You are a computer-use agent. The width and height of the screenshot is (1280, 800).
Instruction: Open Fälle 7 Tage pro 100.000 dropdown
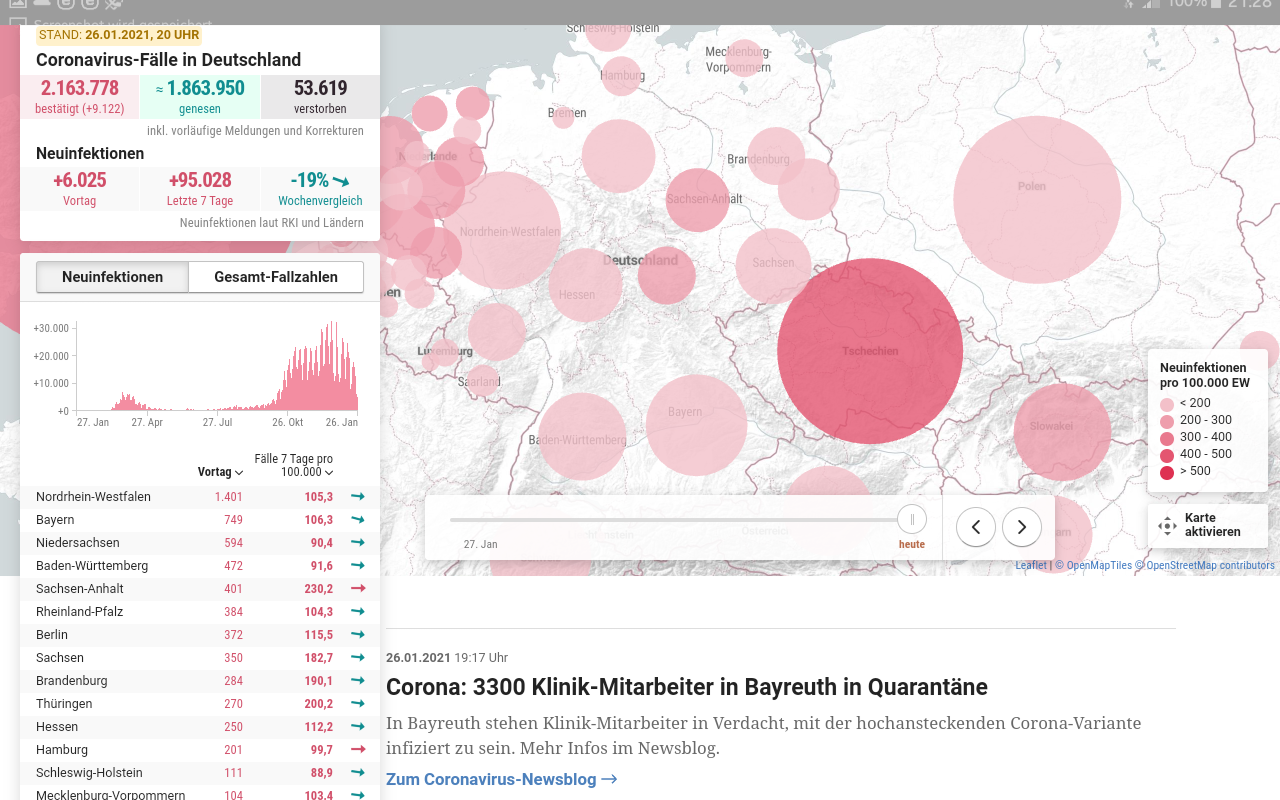[x=294, y=465]
